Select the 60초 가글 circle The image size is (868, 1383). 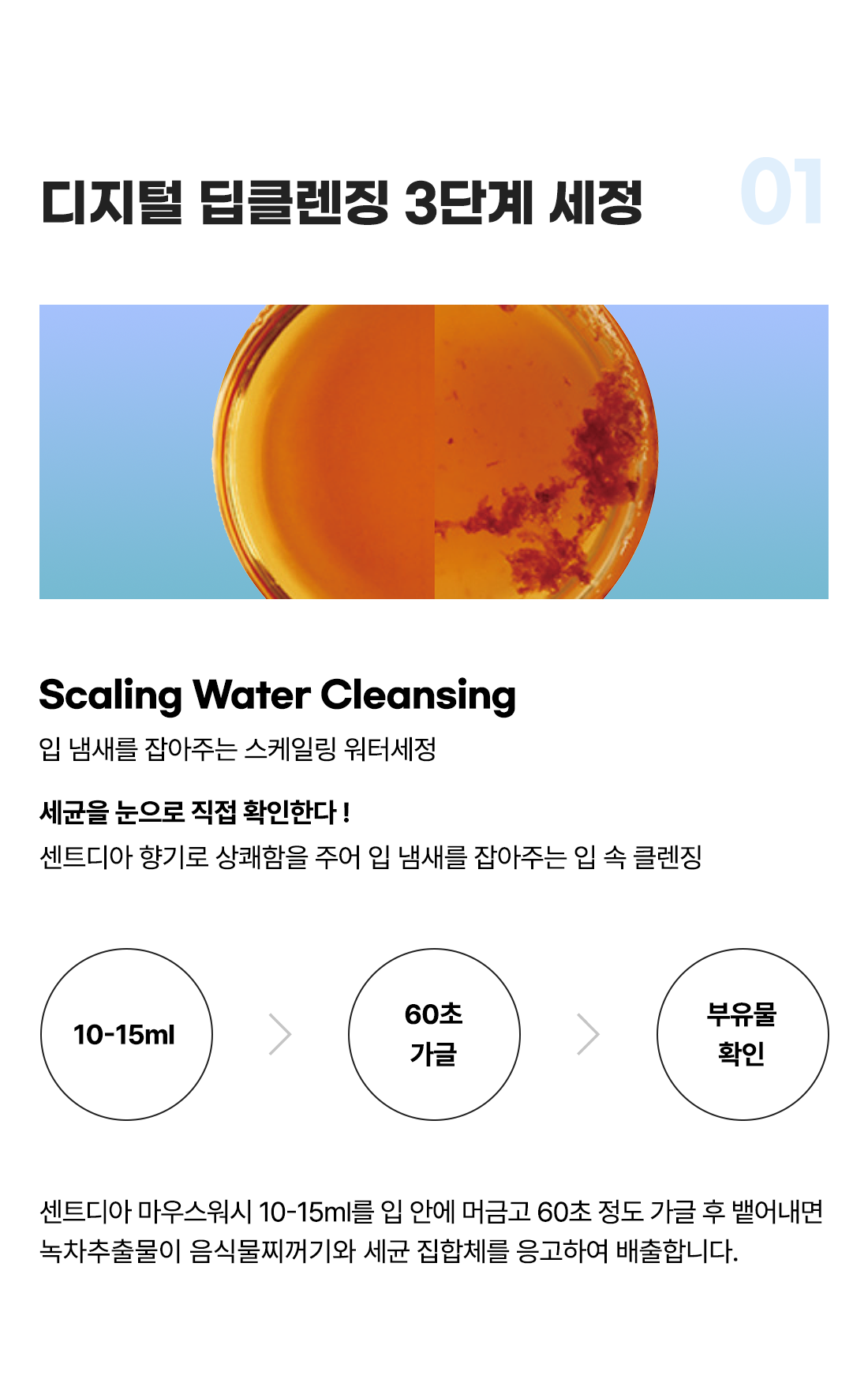click(x=434, y=1034)
